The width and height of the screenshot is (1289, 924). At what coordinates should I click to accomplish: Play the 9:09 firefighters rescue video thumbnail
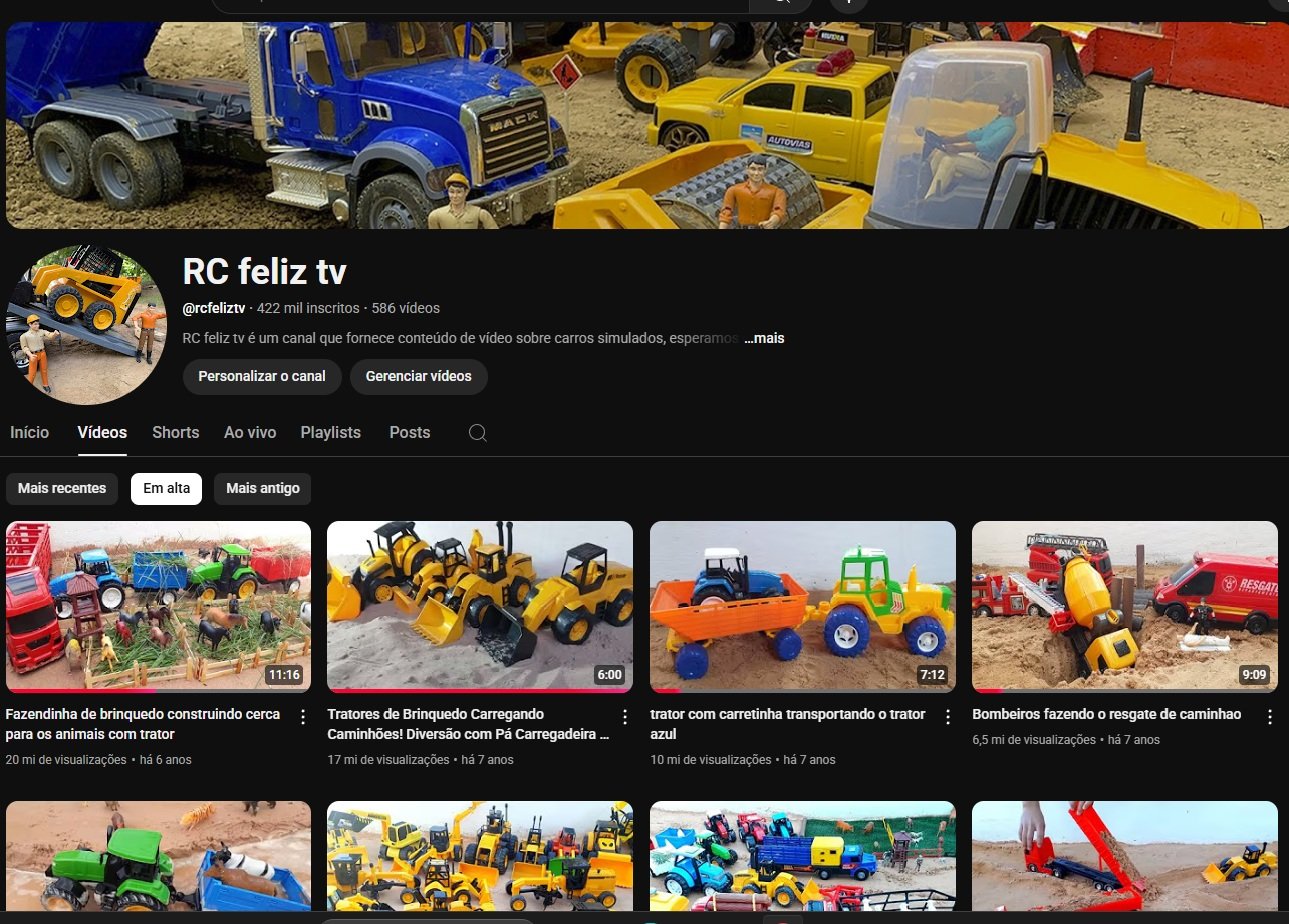point(1125,606)
